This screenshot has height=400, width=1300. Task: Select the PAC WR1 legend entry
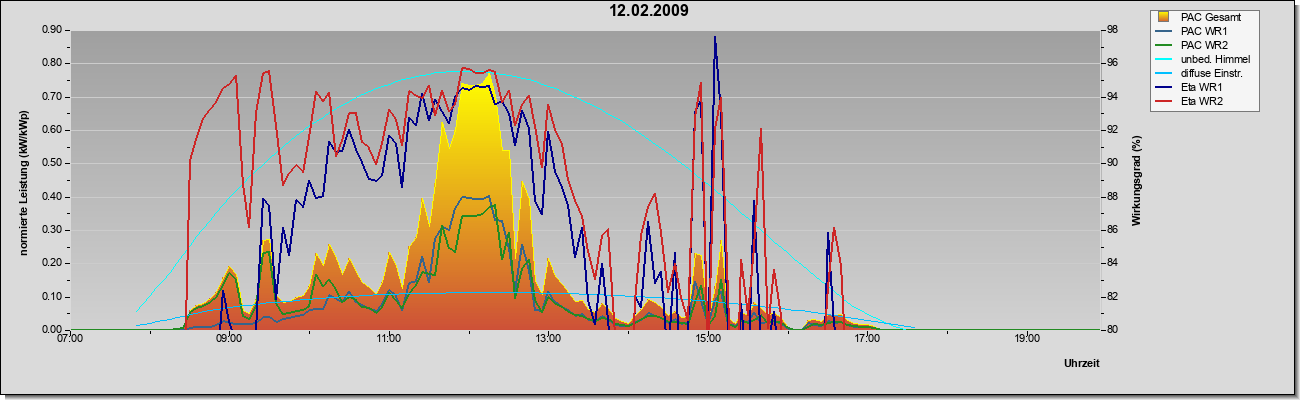(1203, 31)
